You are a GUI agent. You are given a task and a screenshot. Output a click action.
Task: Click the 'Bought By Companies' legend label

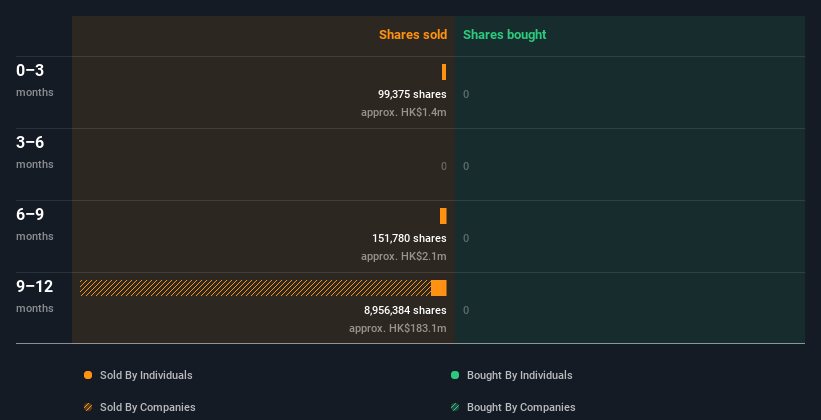(x=521, y=407)
